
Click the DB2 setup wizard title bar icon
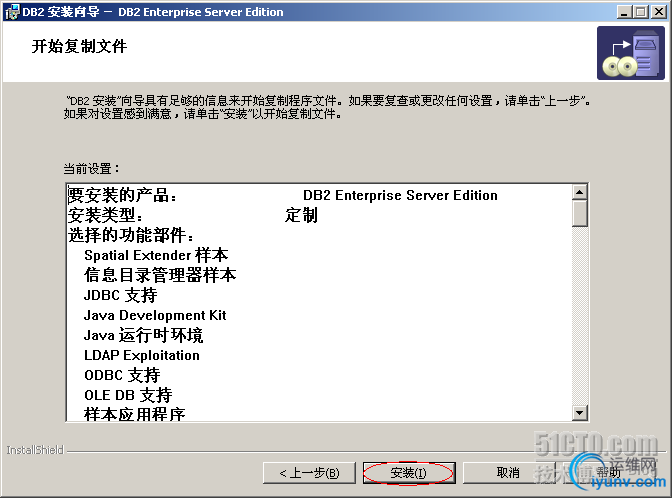(x=12, y=12)
